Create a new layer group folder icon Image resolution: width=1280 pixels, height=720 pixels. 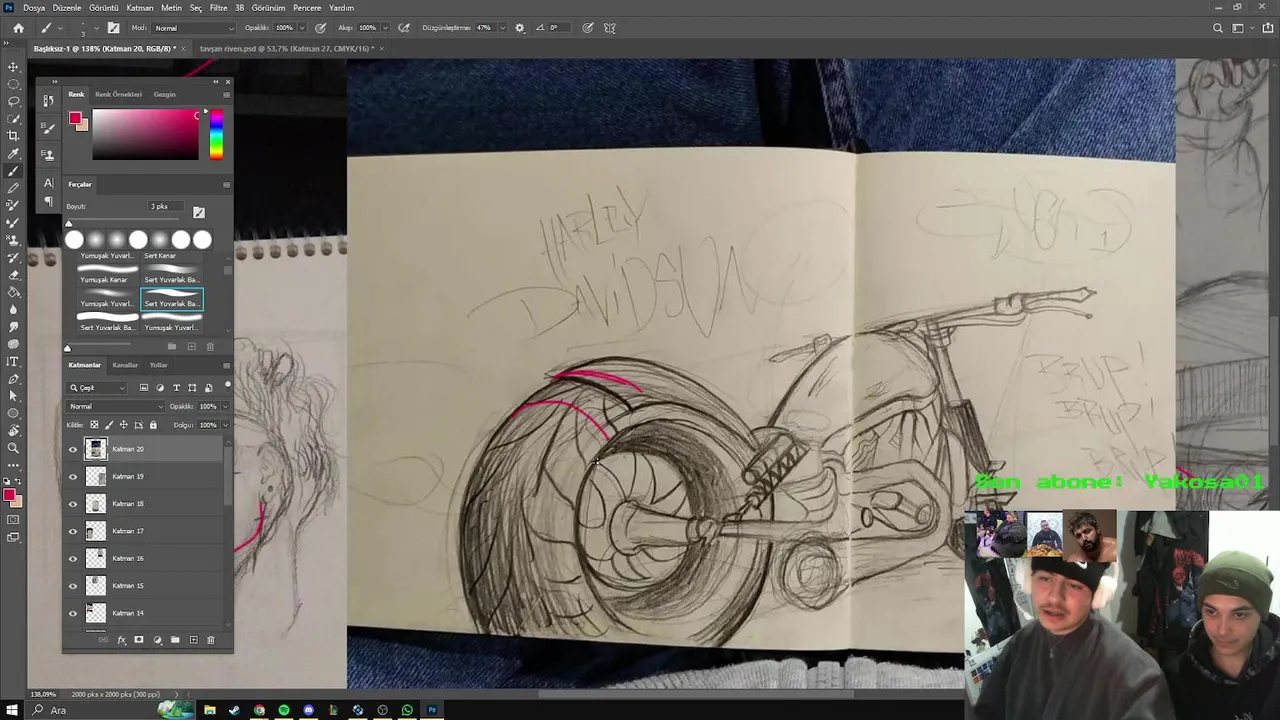(175, 640)
